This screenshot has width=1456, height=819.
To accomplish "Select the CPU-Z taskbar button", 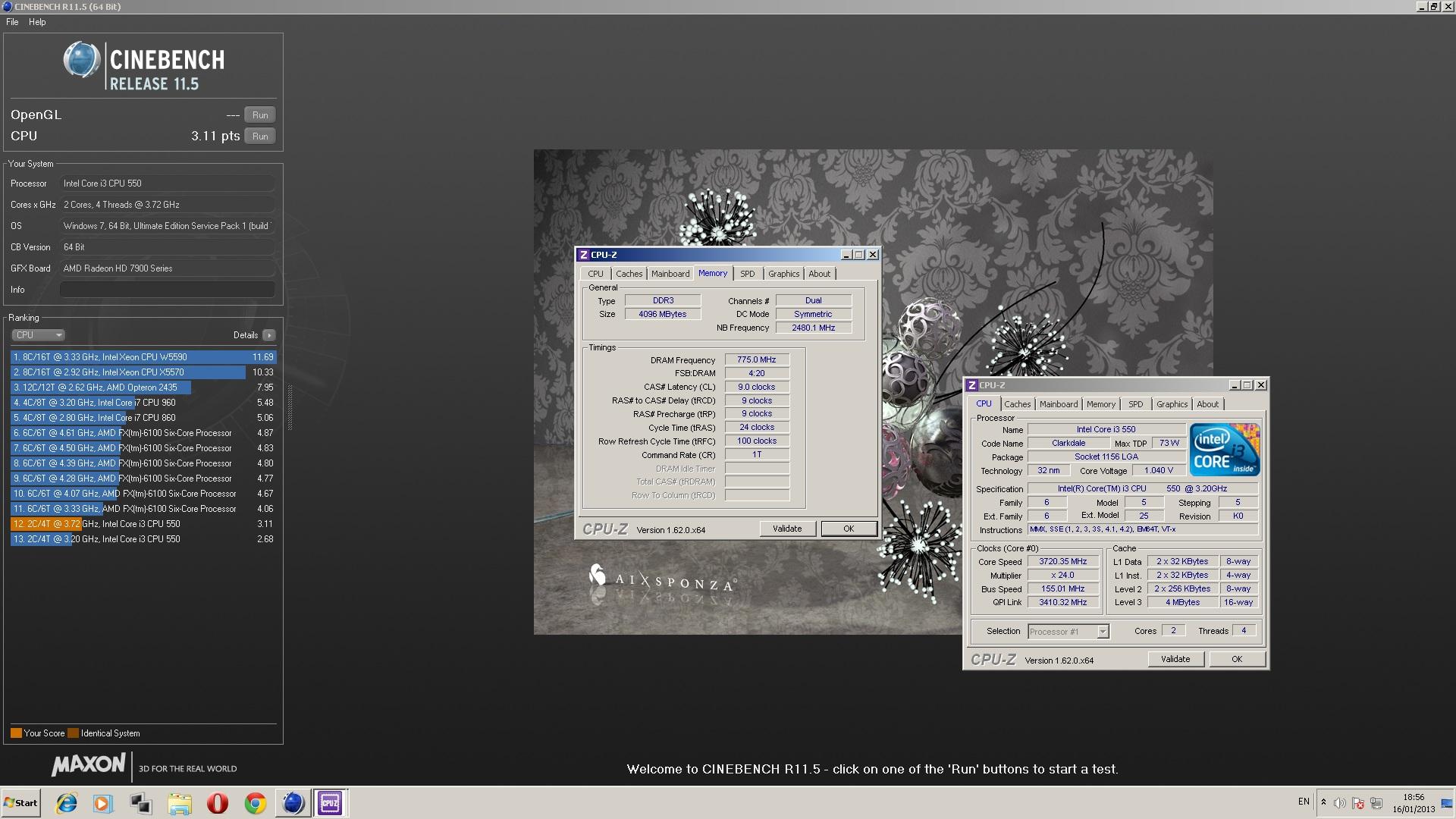I will click(330, 803).
